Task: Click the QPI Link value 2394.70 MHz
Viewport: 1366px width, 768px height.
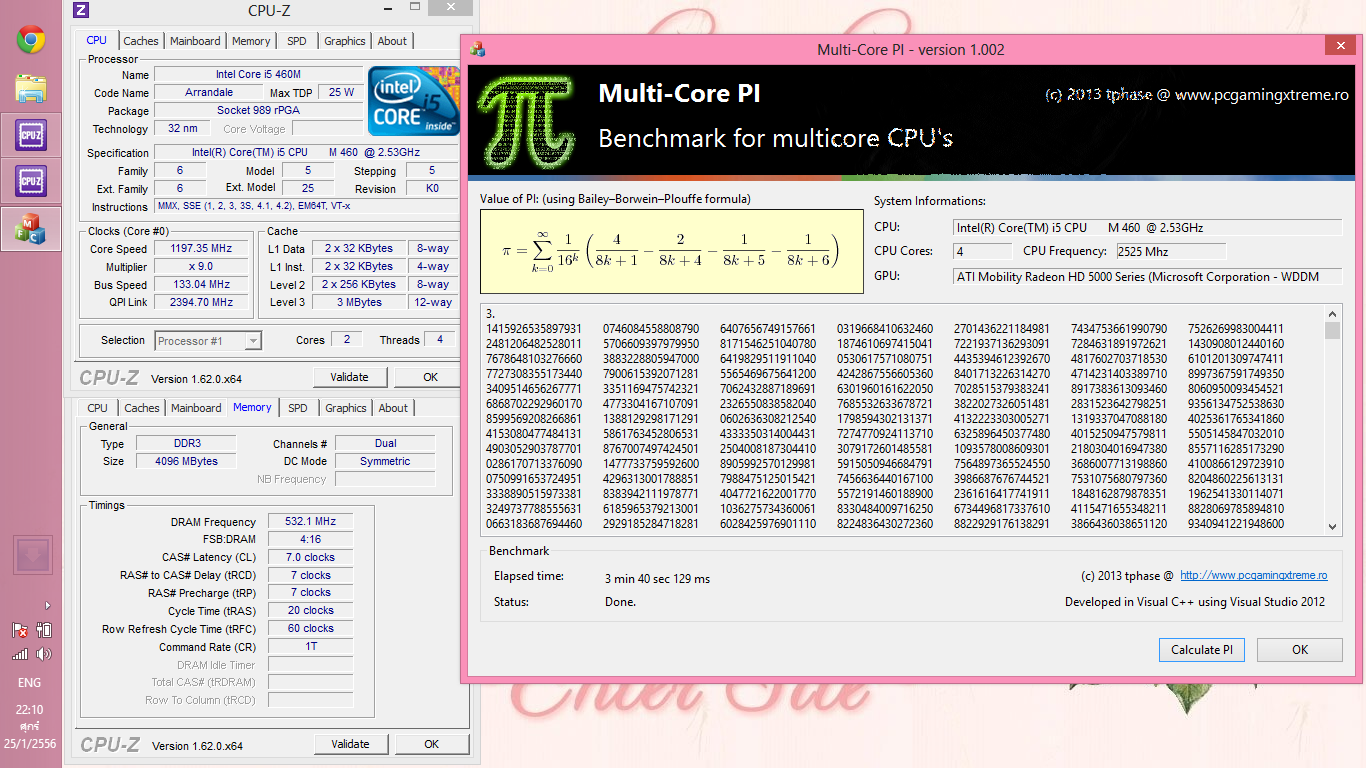Action: (x=201, y=302)
